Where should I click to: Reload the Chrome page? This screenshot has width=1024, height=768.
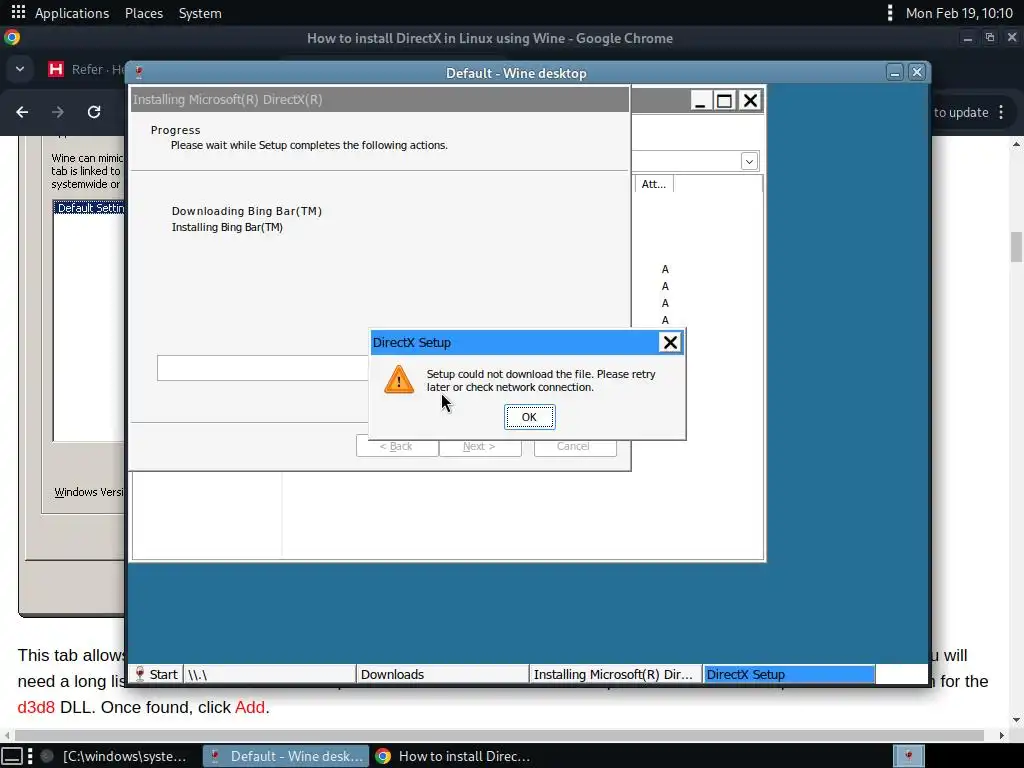tap(94, 112)
